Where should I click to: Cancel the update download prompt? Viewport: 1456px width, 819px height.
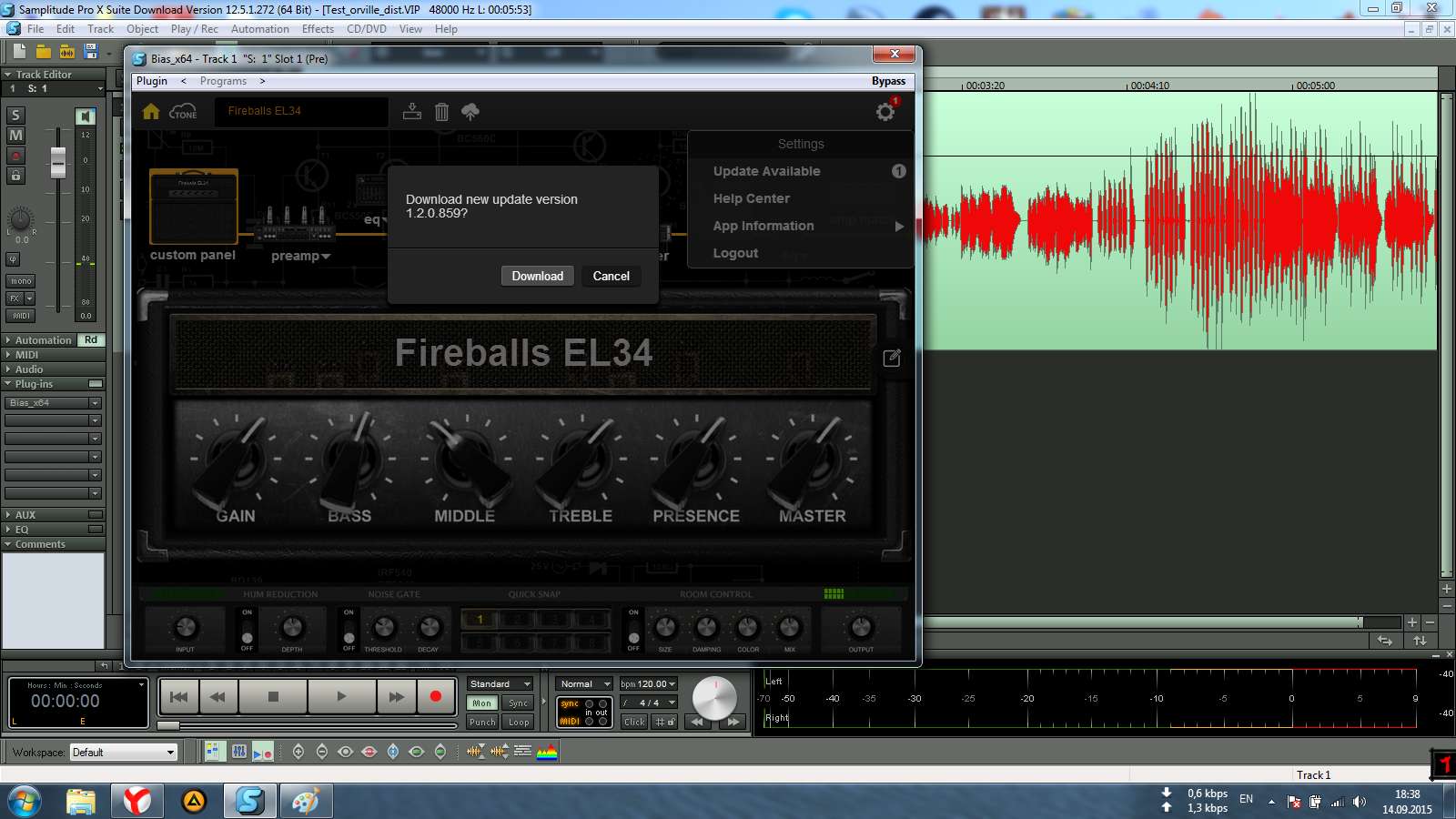(x=611, y=276)
